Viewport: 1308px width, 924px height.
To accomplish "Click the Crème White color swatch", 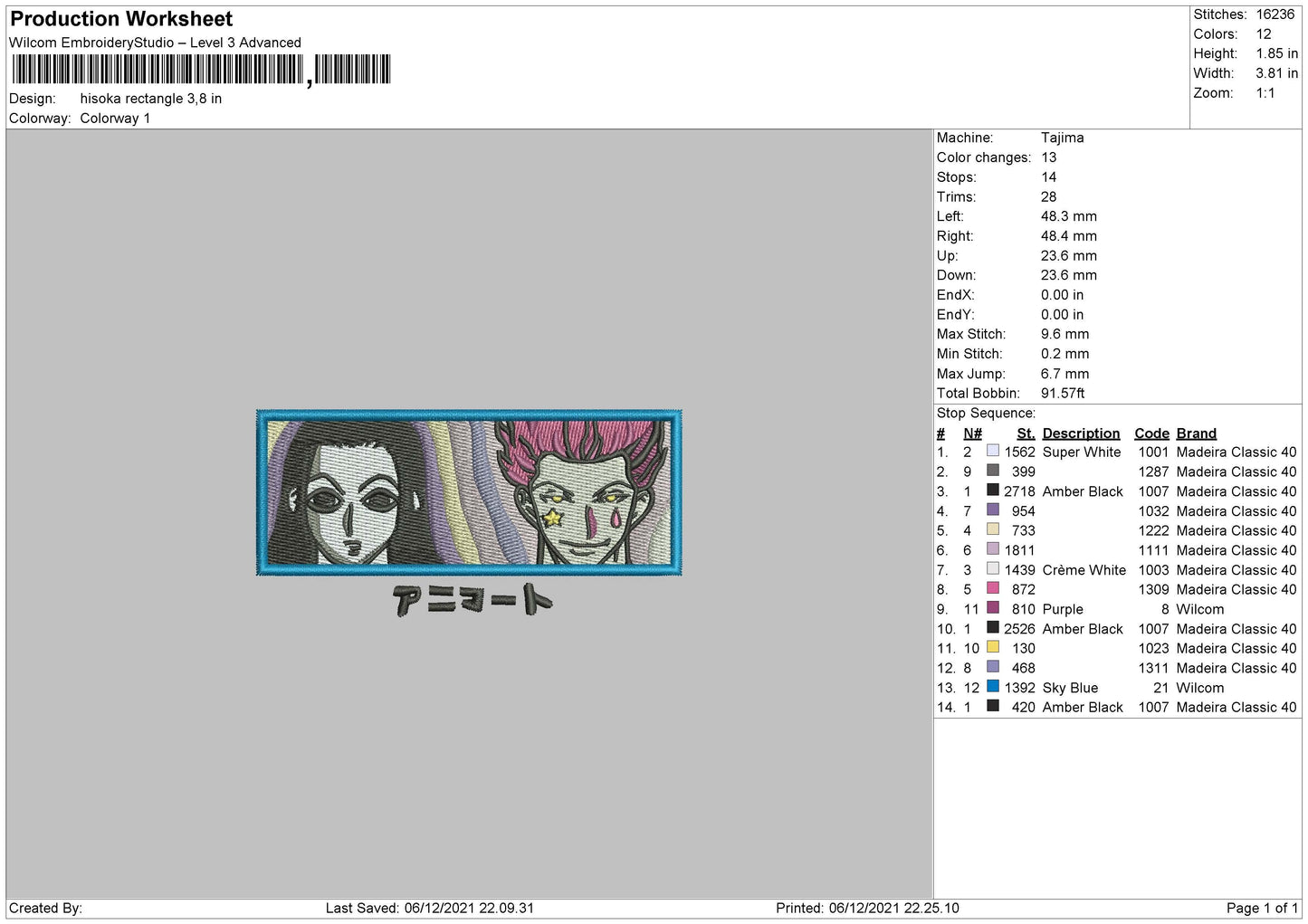I will (x=993, y=569).
